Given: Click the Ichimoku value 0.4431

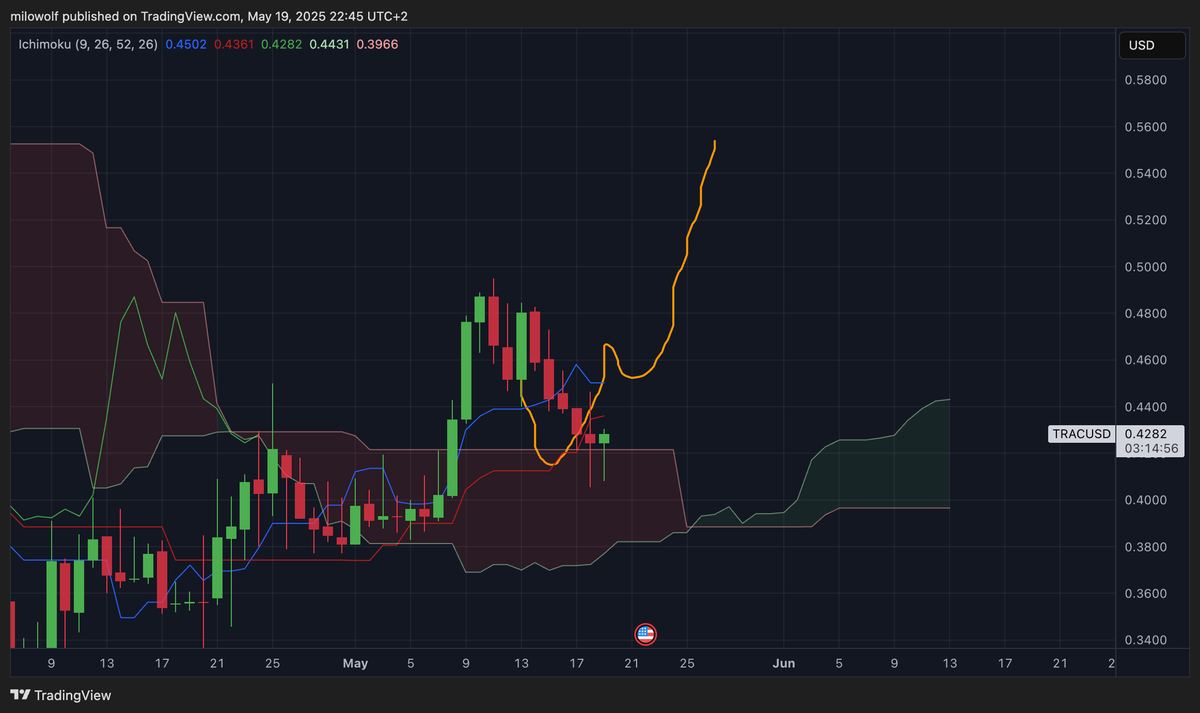Looking at the screenshot, I should coord(330,45).
